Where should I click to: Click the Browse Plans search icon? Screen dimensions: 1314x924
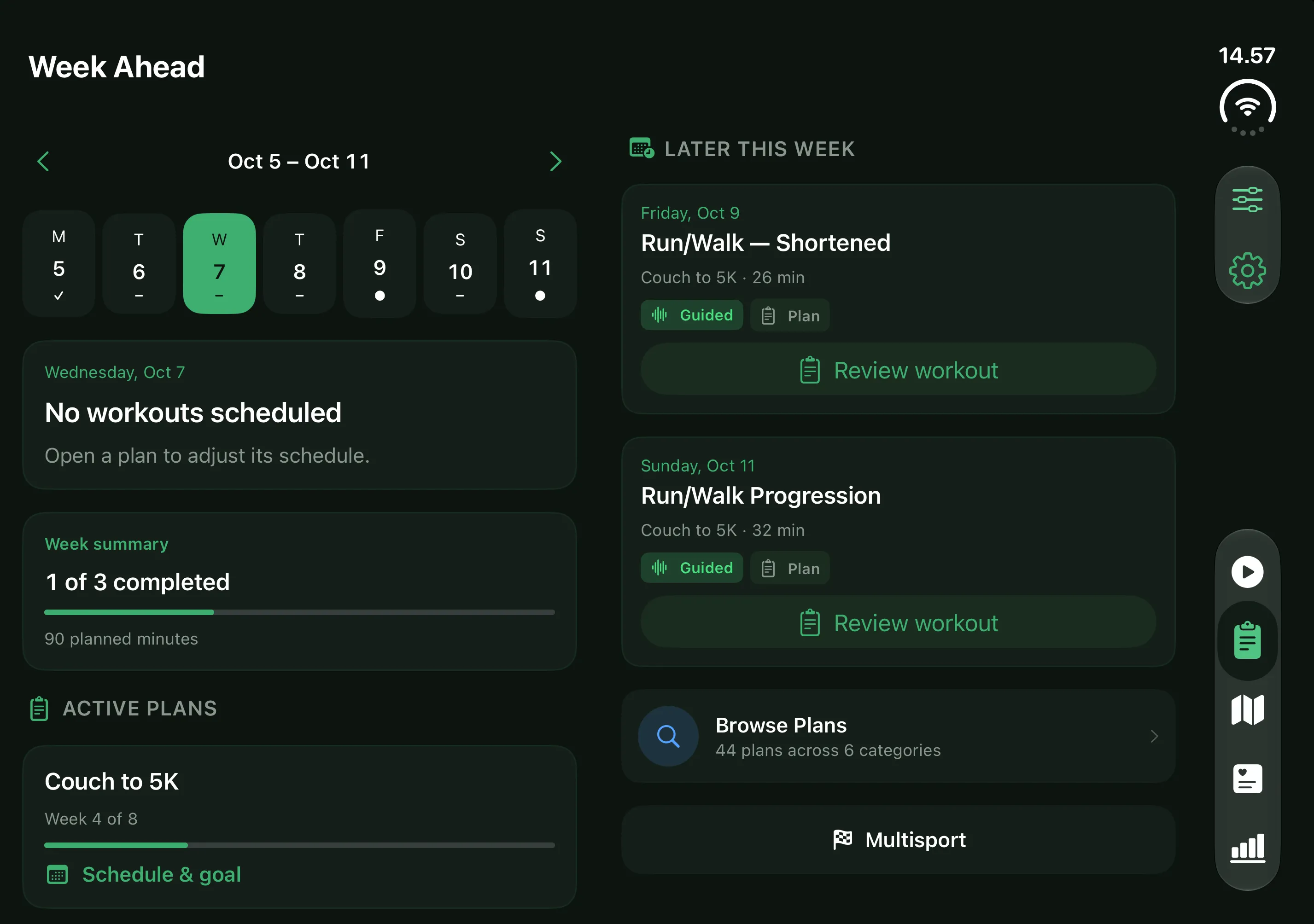(x=668, y=736)
